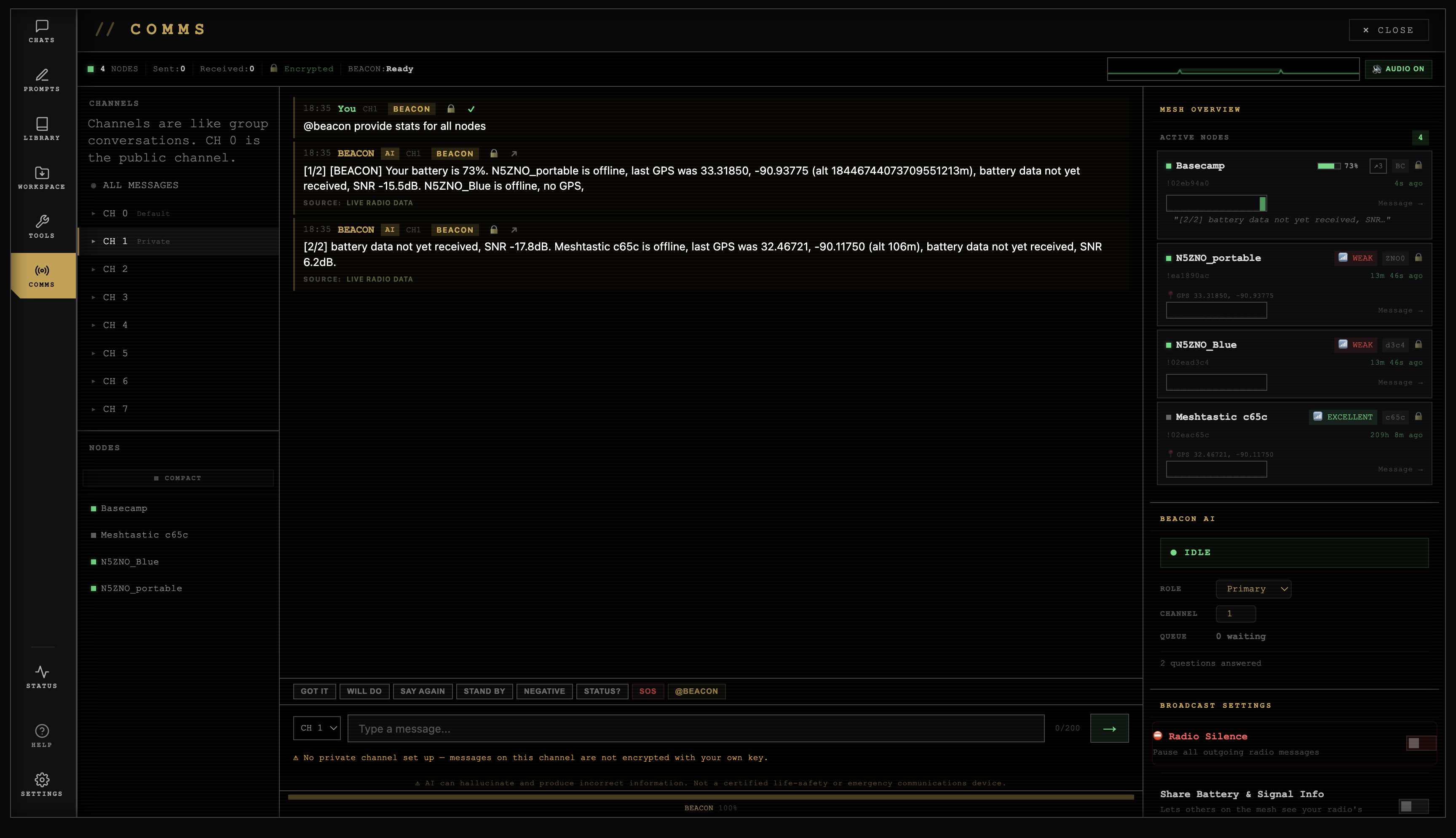
Task: Open the CH 1 channel selector dropdown
Action: click(317, 728)
